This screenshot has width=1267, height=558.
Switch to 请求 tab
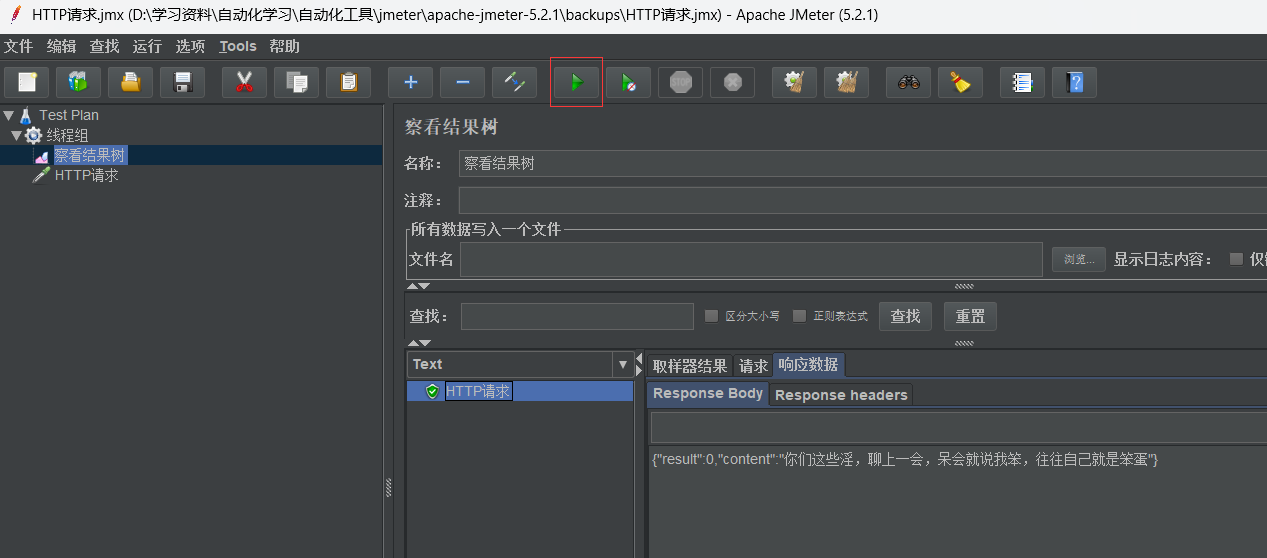click(x=753, y=366)
